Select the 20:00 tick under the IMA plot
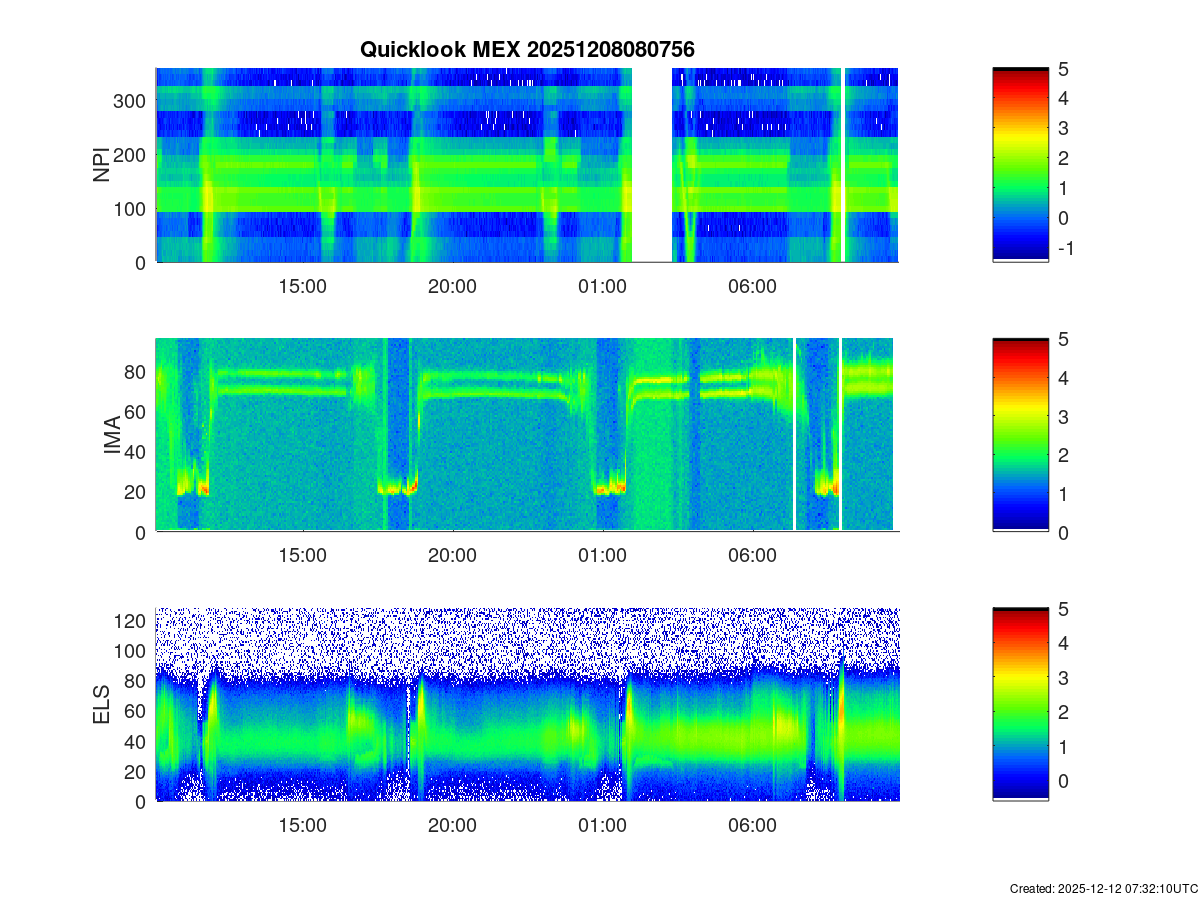This screenshot has height=900, width=1200. pos(452,556)
